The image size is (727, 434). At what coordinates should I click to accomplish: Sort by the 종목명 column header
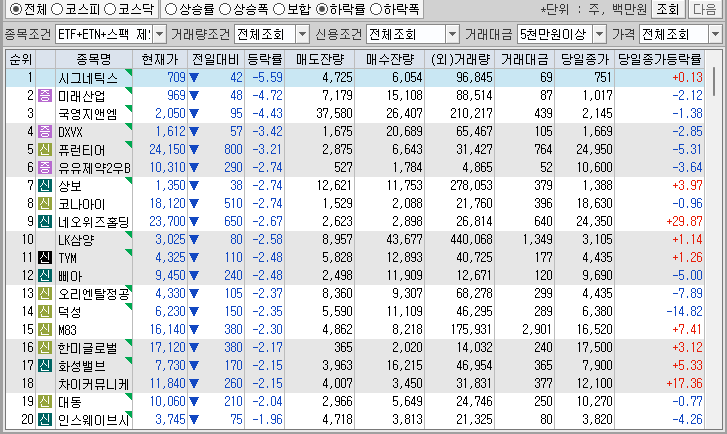[x=94, y=59]
